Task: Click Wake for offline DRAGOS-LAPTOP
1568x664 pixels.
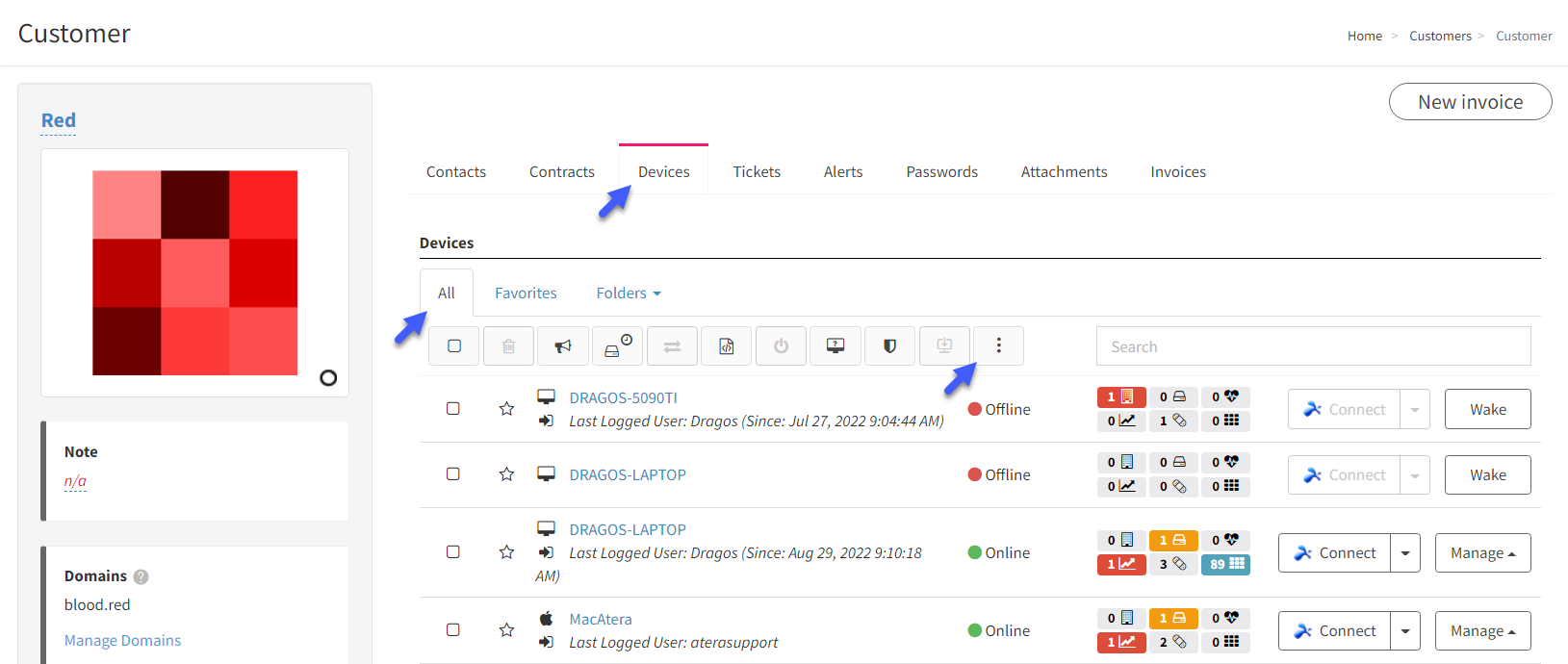Action: 1488,475
